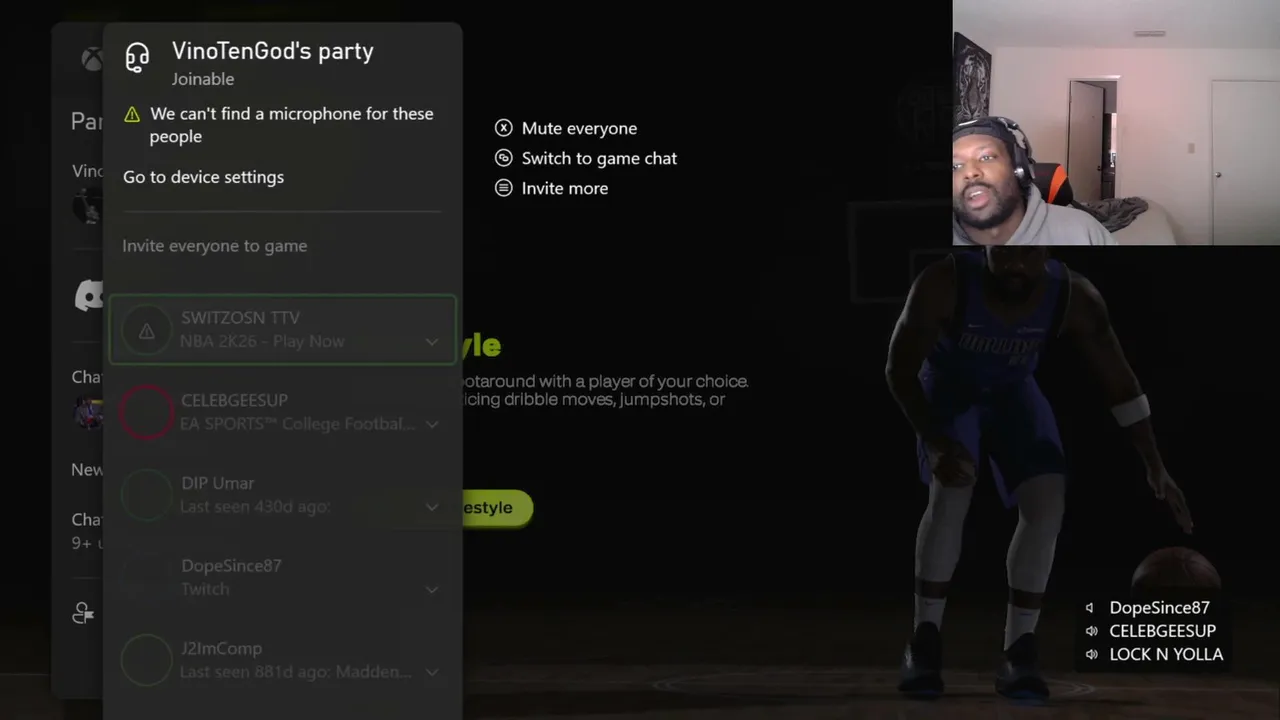Expand the CELEBGEESUP member chevron

432,424
